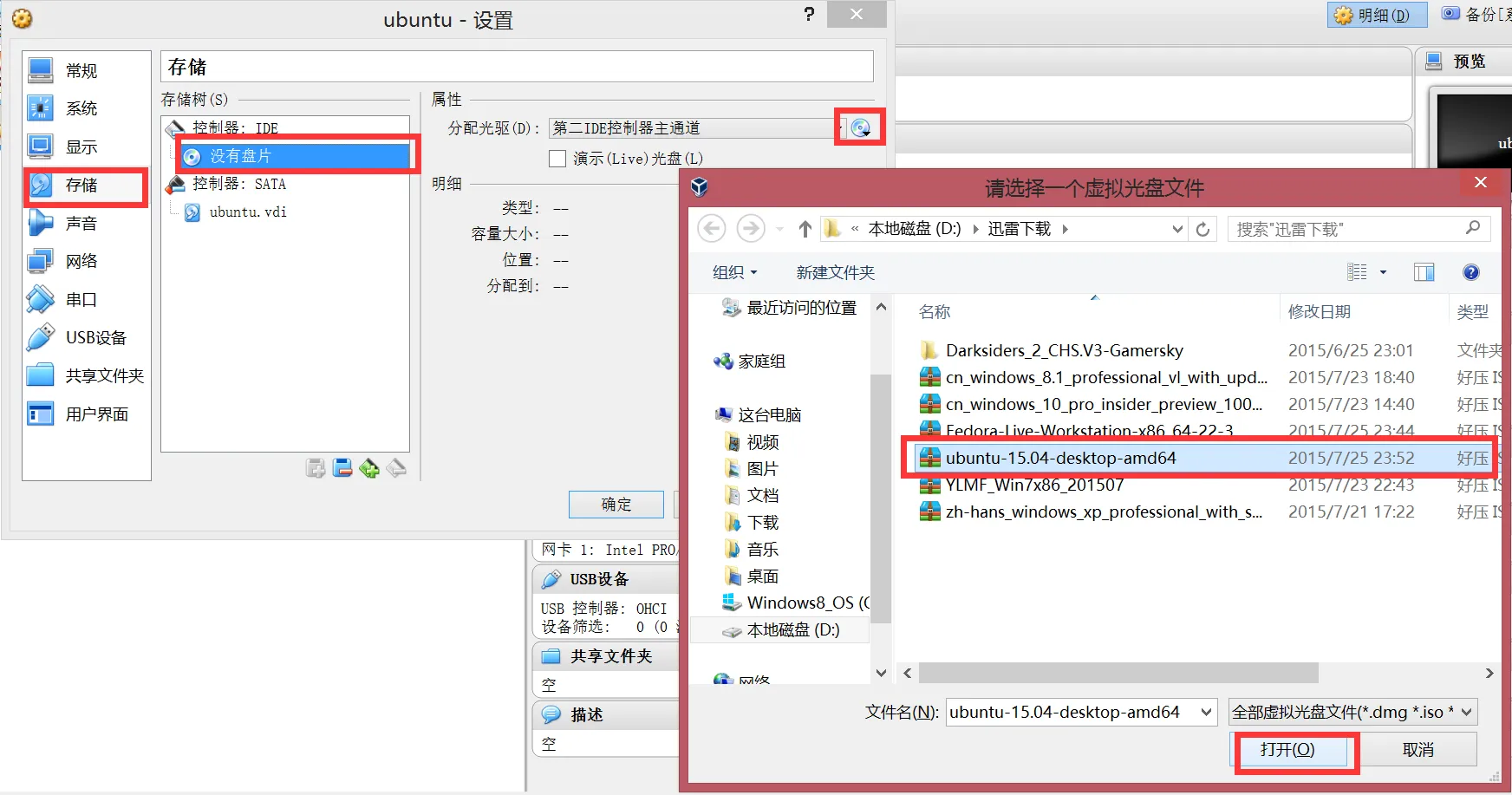The image size is (1512, 795).
Task: Toggle the preview pane in the file dialog
Action: point(1424,272)
